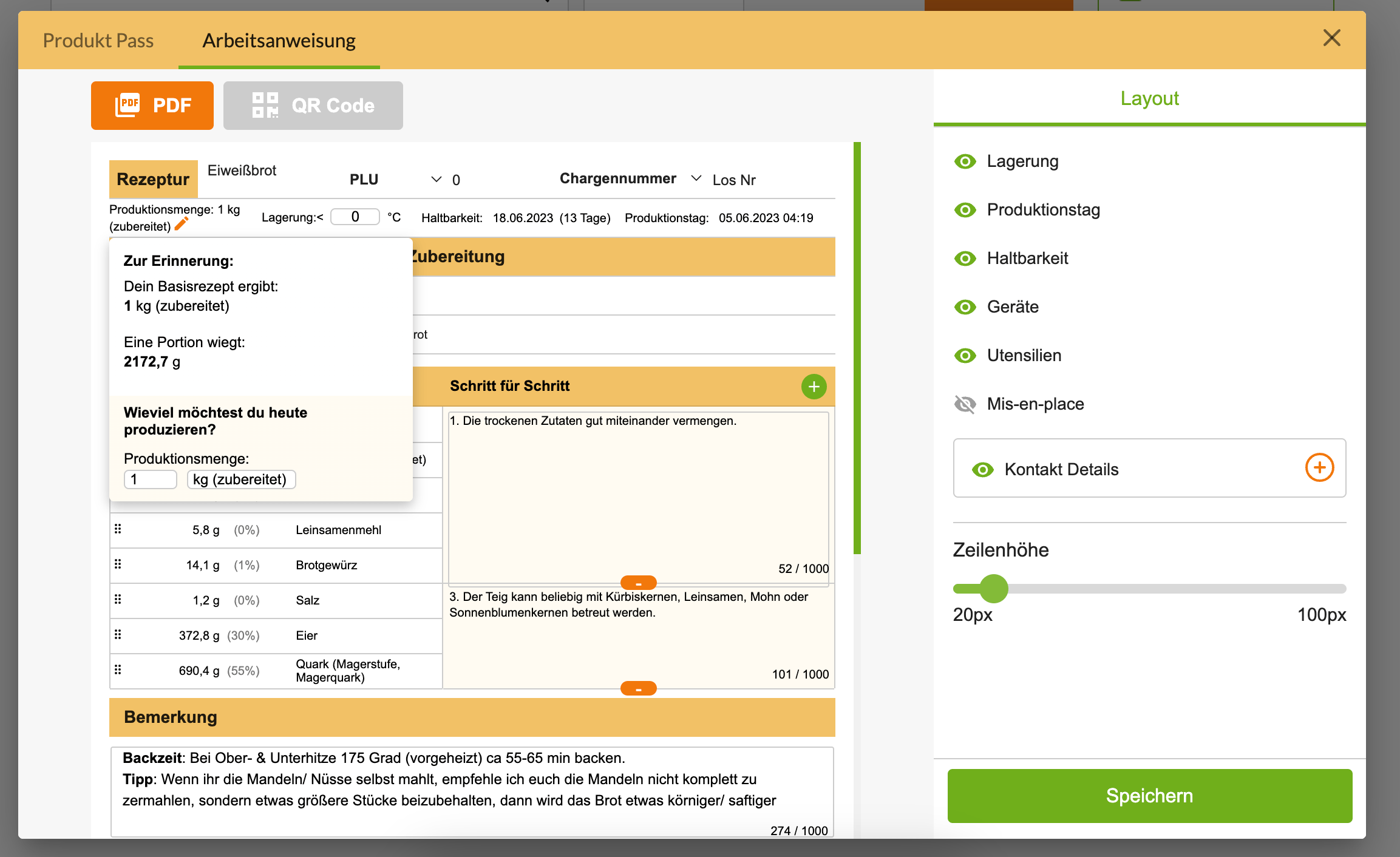Click the 690,4 g Quark amount
Viewport: 1400px width, 857px height.
(x=199, y=671)
